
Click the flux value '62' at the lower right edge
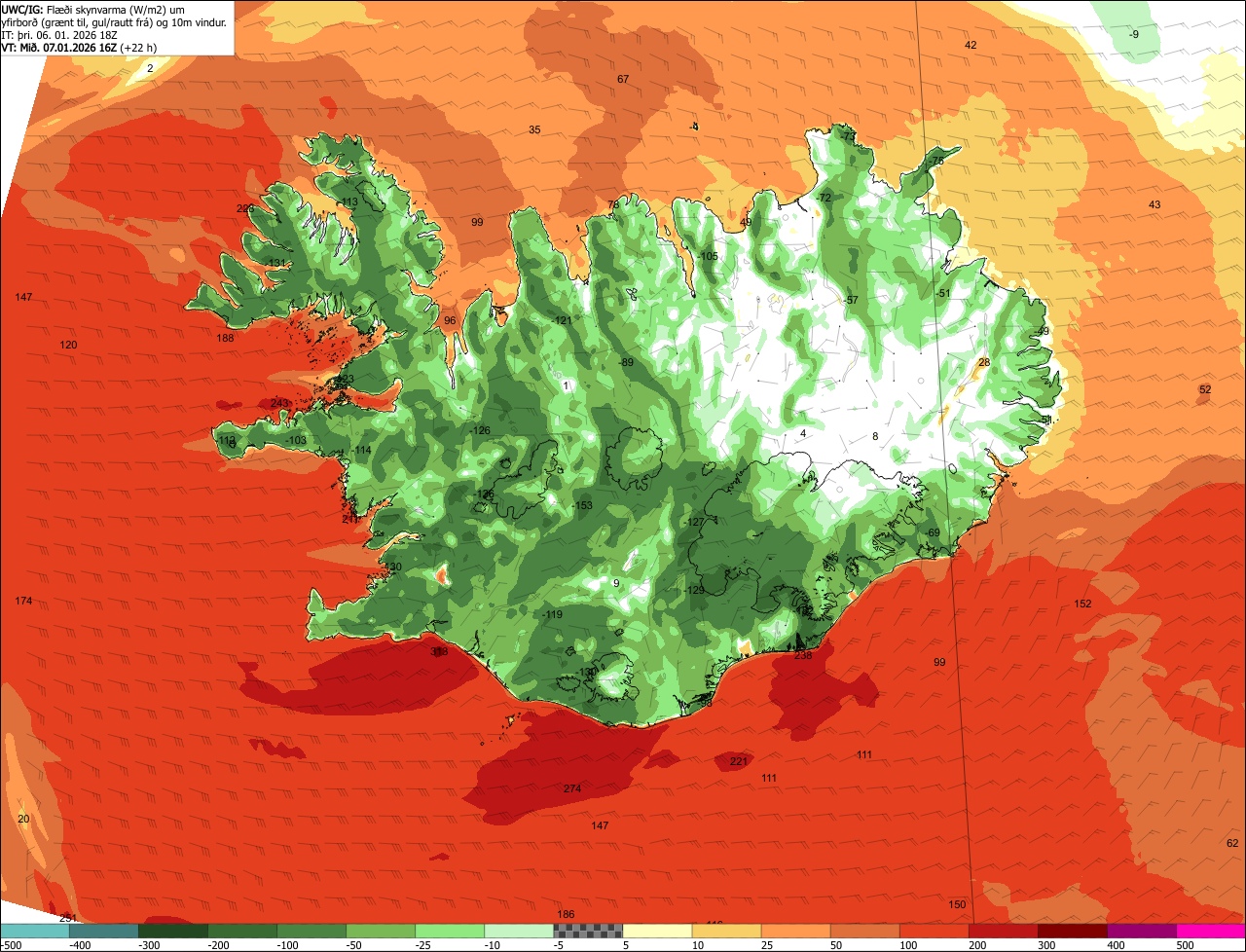(1232, 843)
